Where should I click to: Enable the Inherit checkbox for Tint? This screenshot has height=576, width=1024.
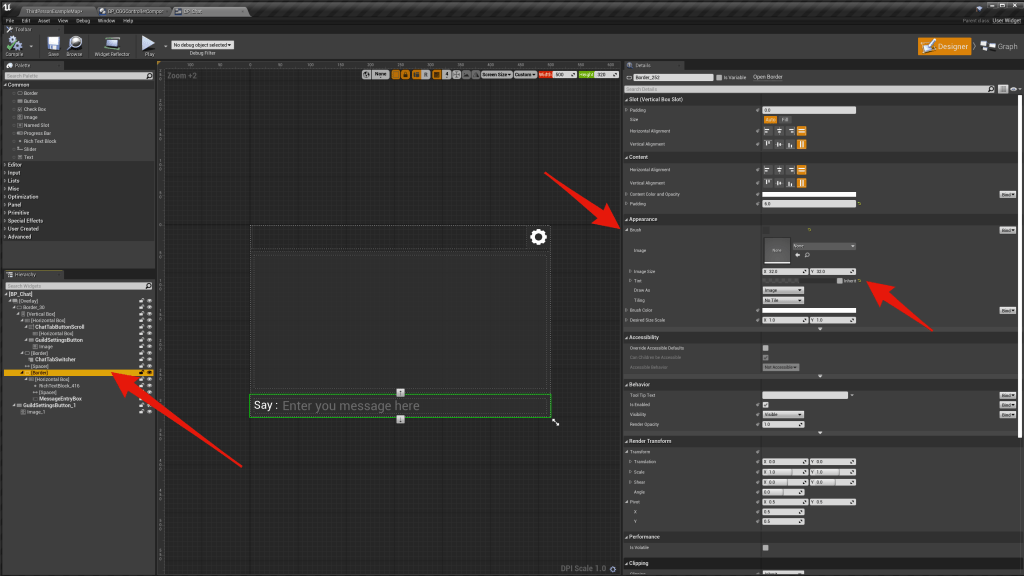[840, 281]
